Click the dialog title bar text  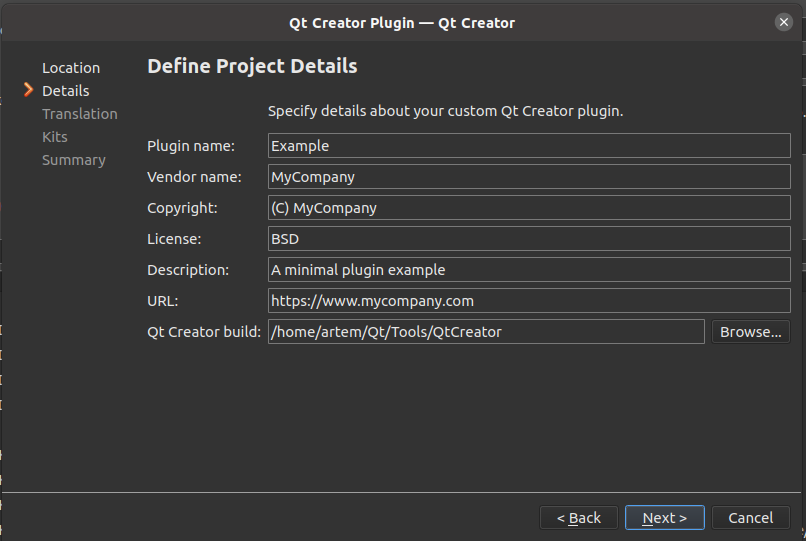click(402, 22)
